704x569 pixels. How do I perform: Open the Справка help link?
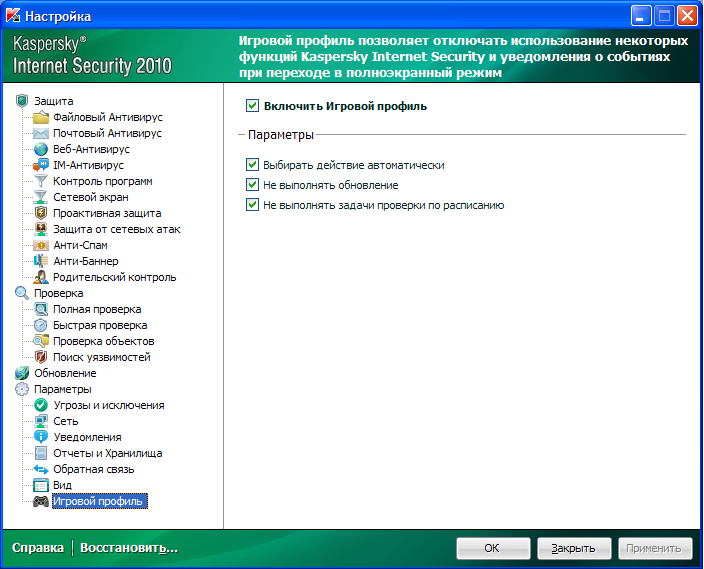(x=38, y=548)
